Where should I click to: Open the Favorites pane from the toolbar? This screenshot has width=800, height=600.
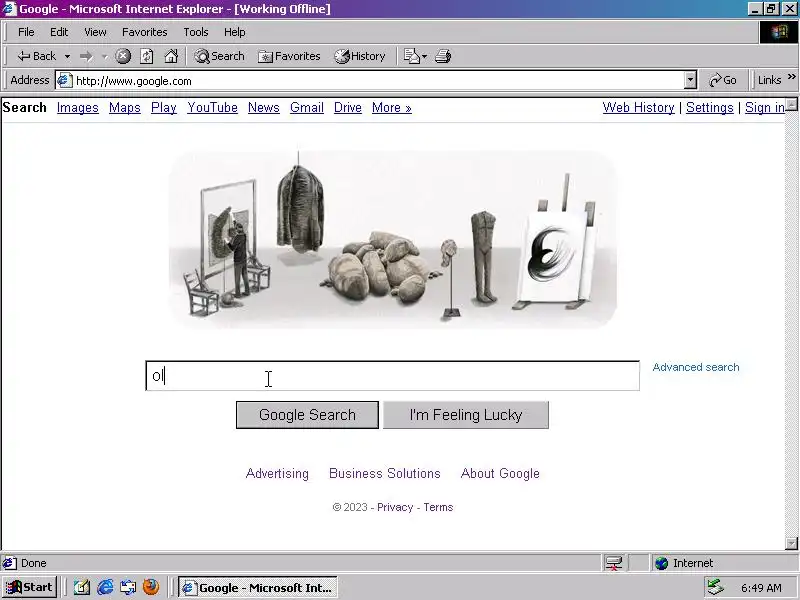tap(289, 56)
